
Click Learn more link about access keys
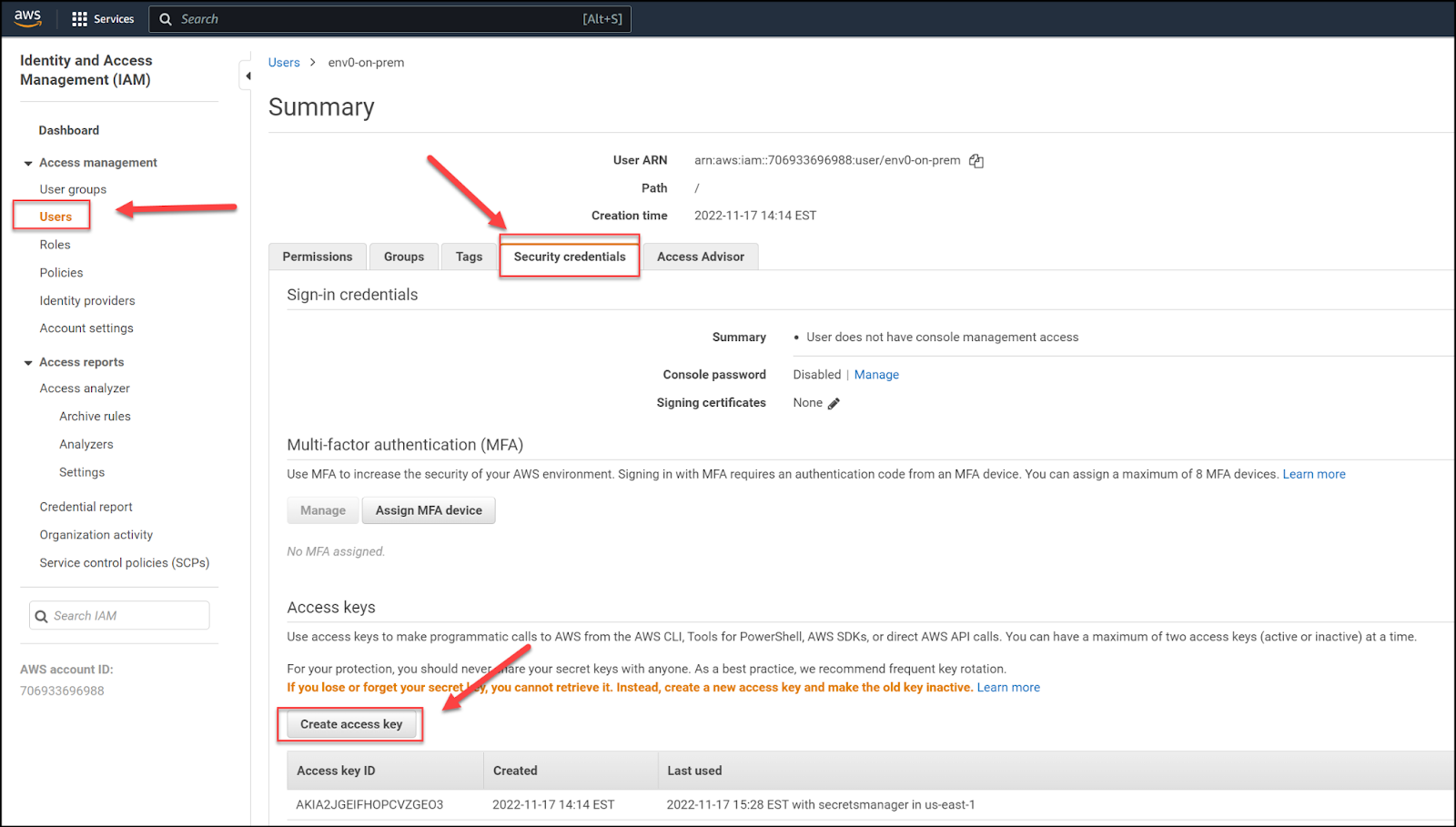[x=1008, y=688]
